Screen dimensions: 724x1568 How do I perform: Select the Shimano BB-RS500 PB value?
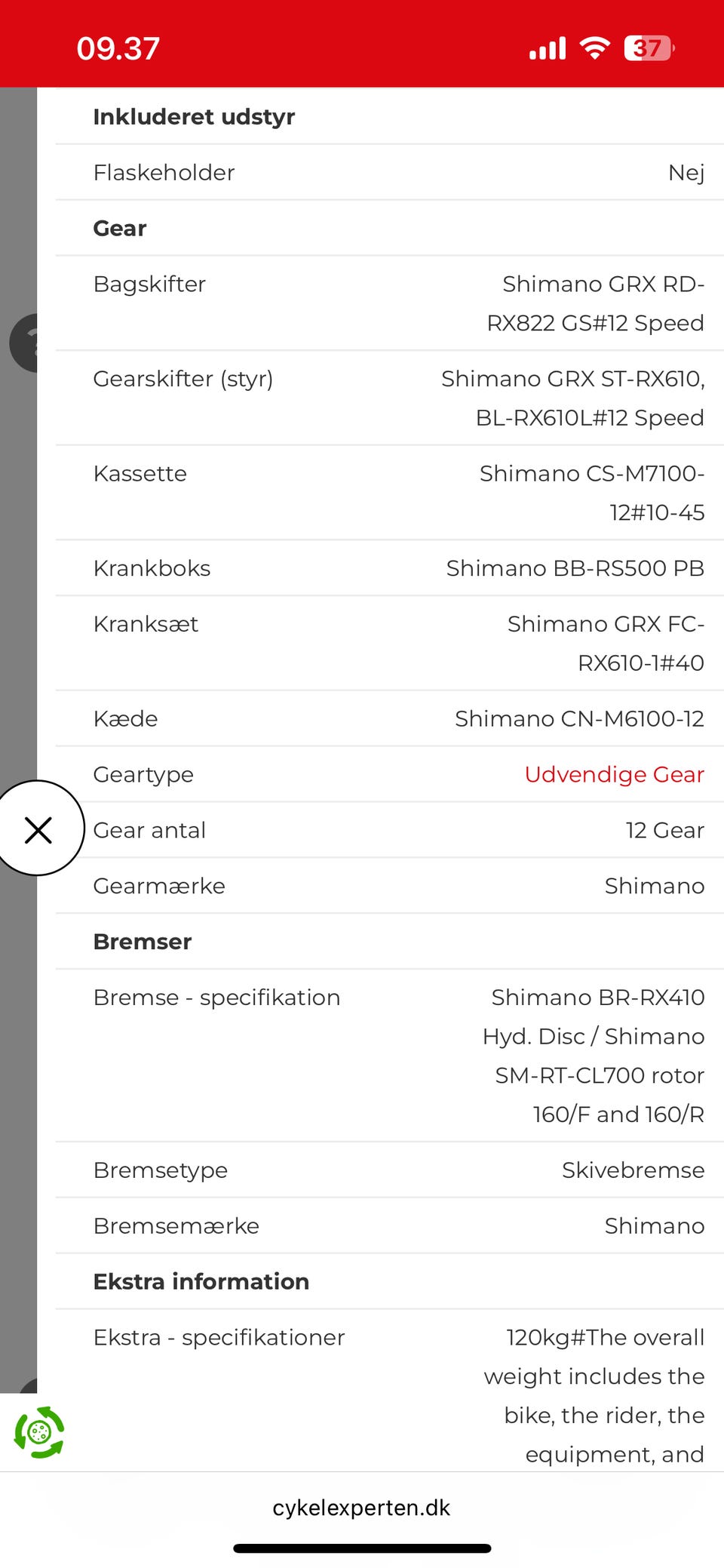(575, 568)
